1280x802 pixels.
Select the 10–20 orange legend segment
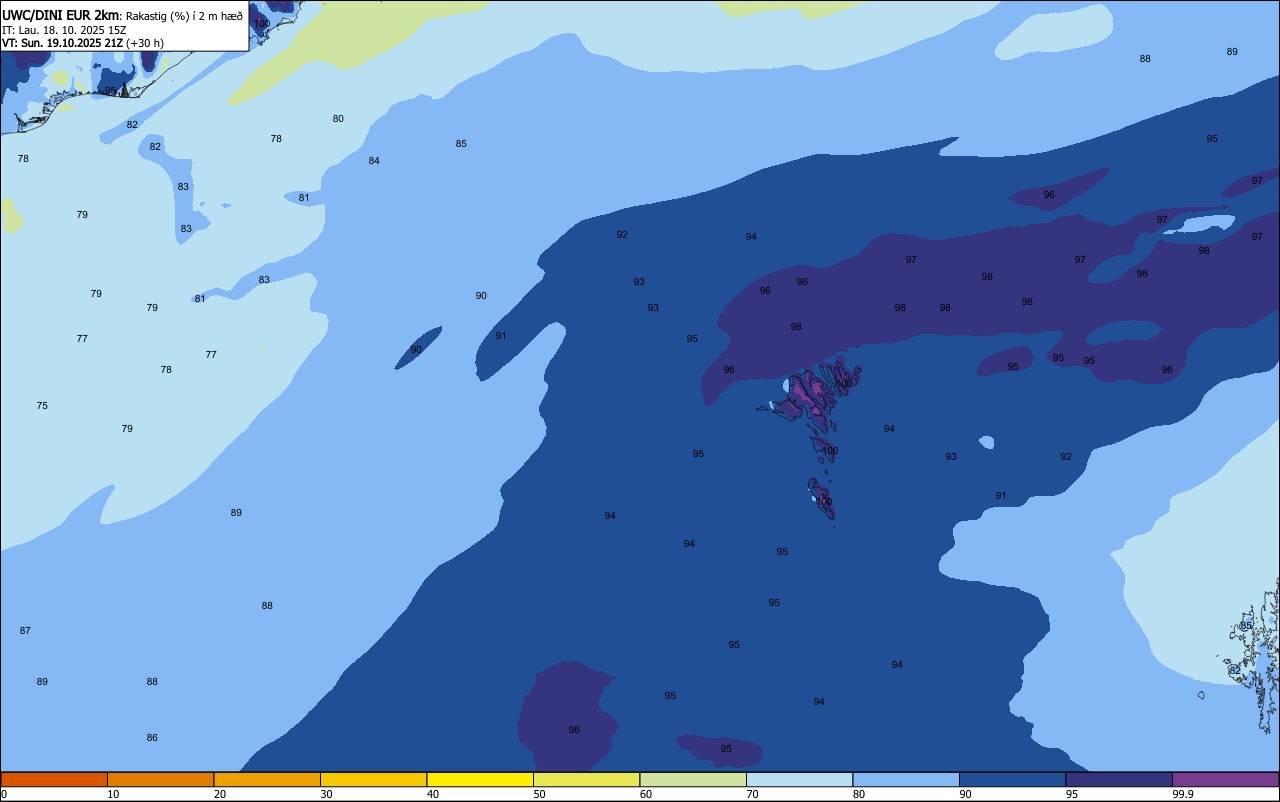(x=160, y=779)
